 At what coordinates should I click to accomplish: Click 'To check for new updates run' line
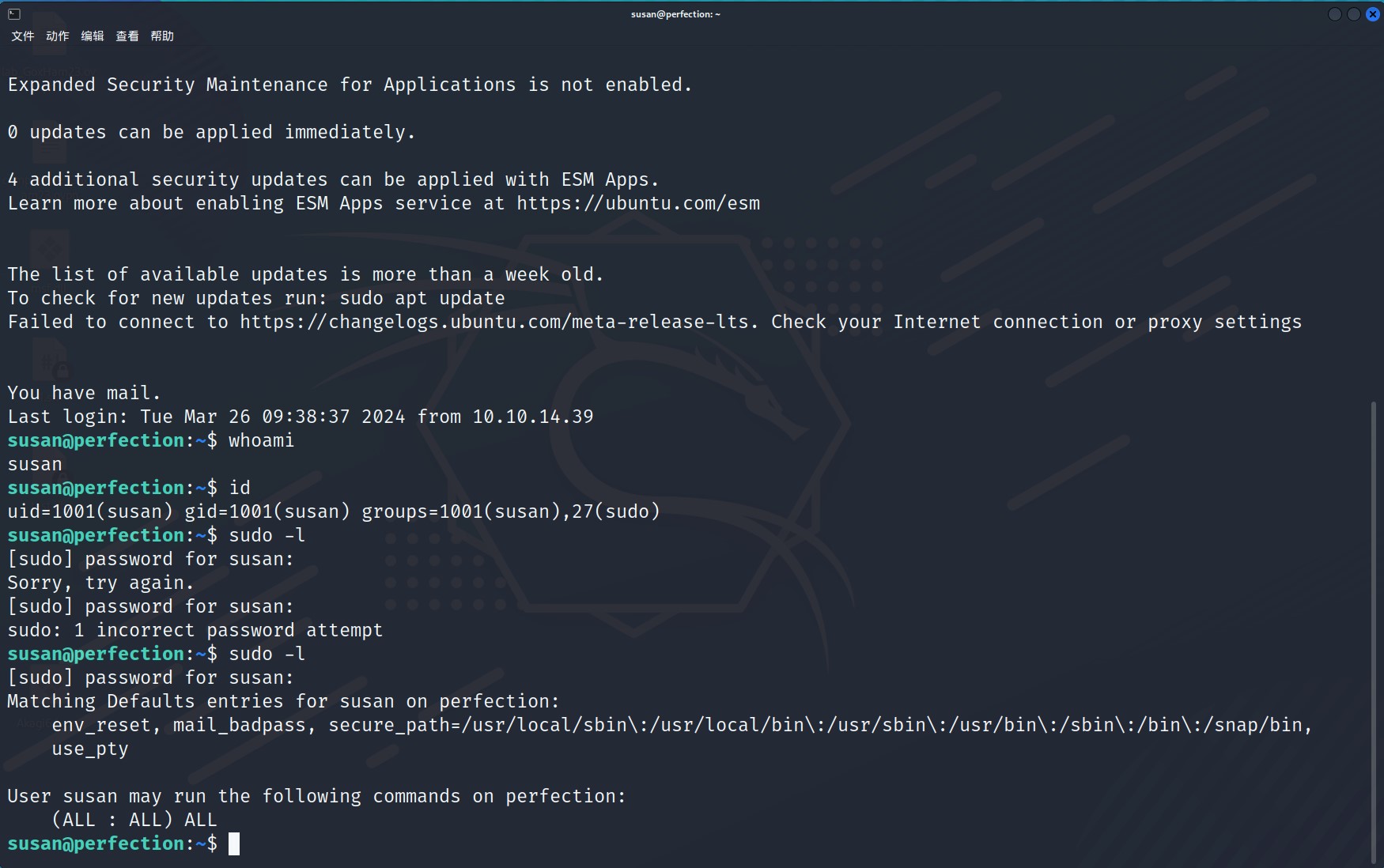(256, 299)
